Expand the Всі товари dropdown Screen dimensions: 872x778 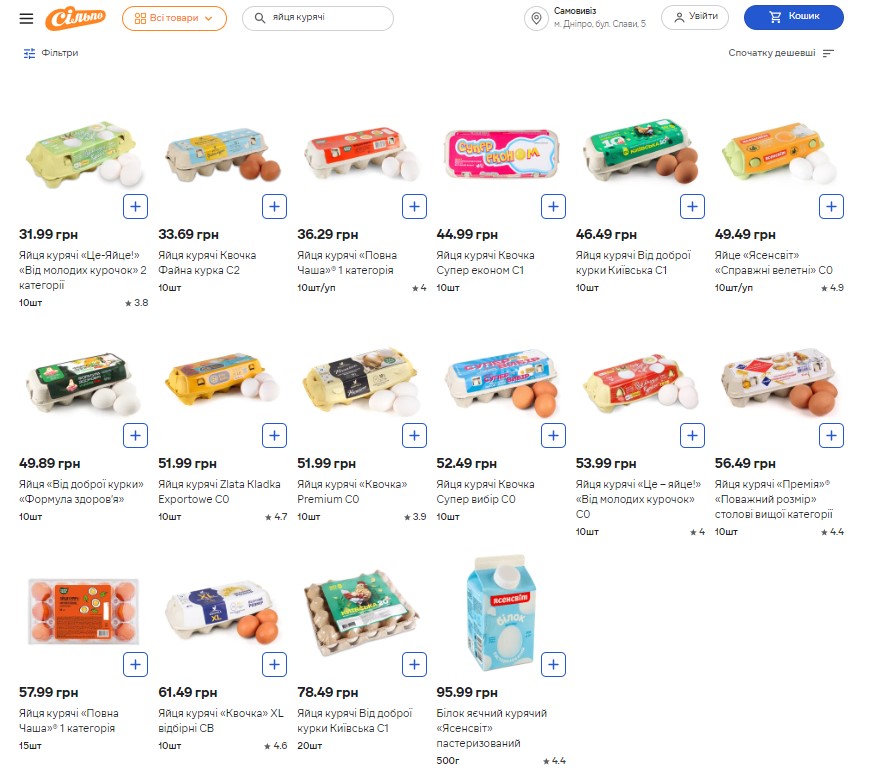(174, 18)
